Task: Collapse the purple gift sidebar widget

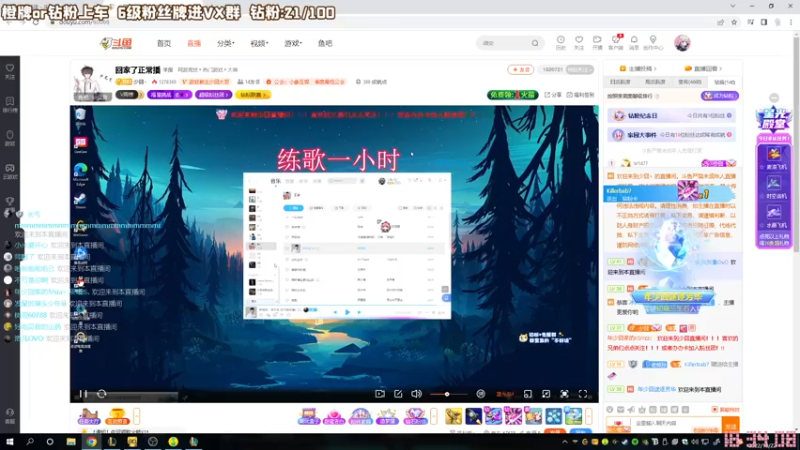Action: [x=774, y=98]
